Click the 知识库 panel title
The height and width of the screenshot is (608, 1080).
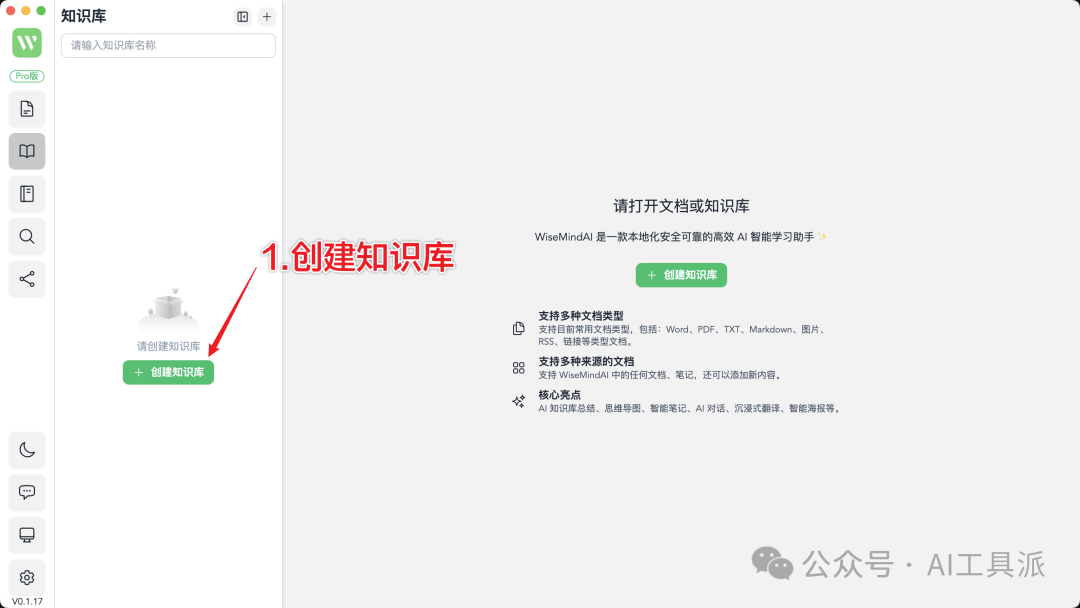pos(83,17)
